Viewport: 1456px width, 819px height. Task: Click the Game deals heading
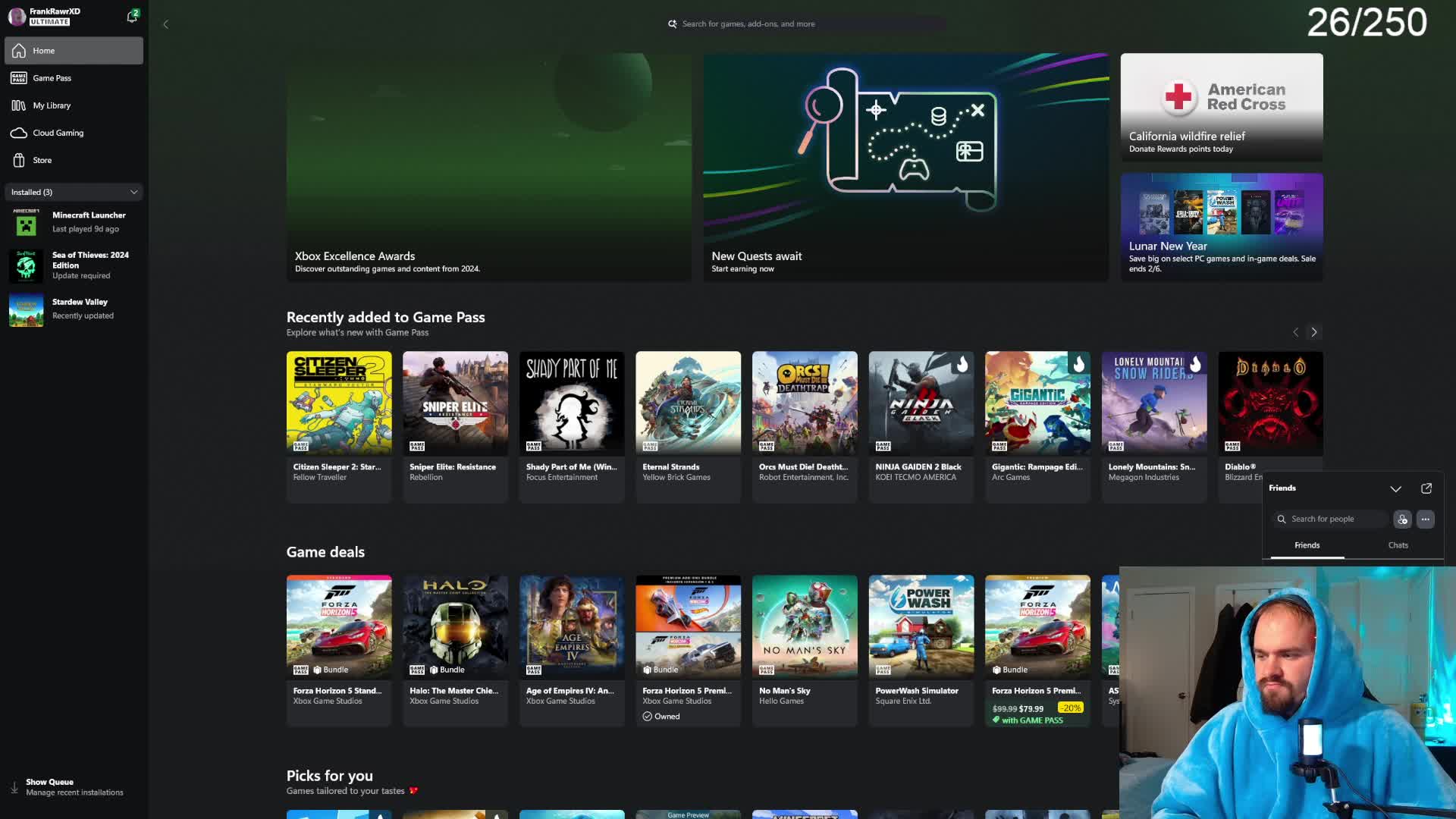pos(325,552)
